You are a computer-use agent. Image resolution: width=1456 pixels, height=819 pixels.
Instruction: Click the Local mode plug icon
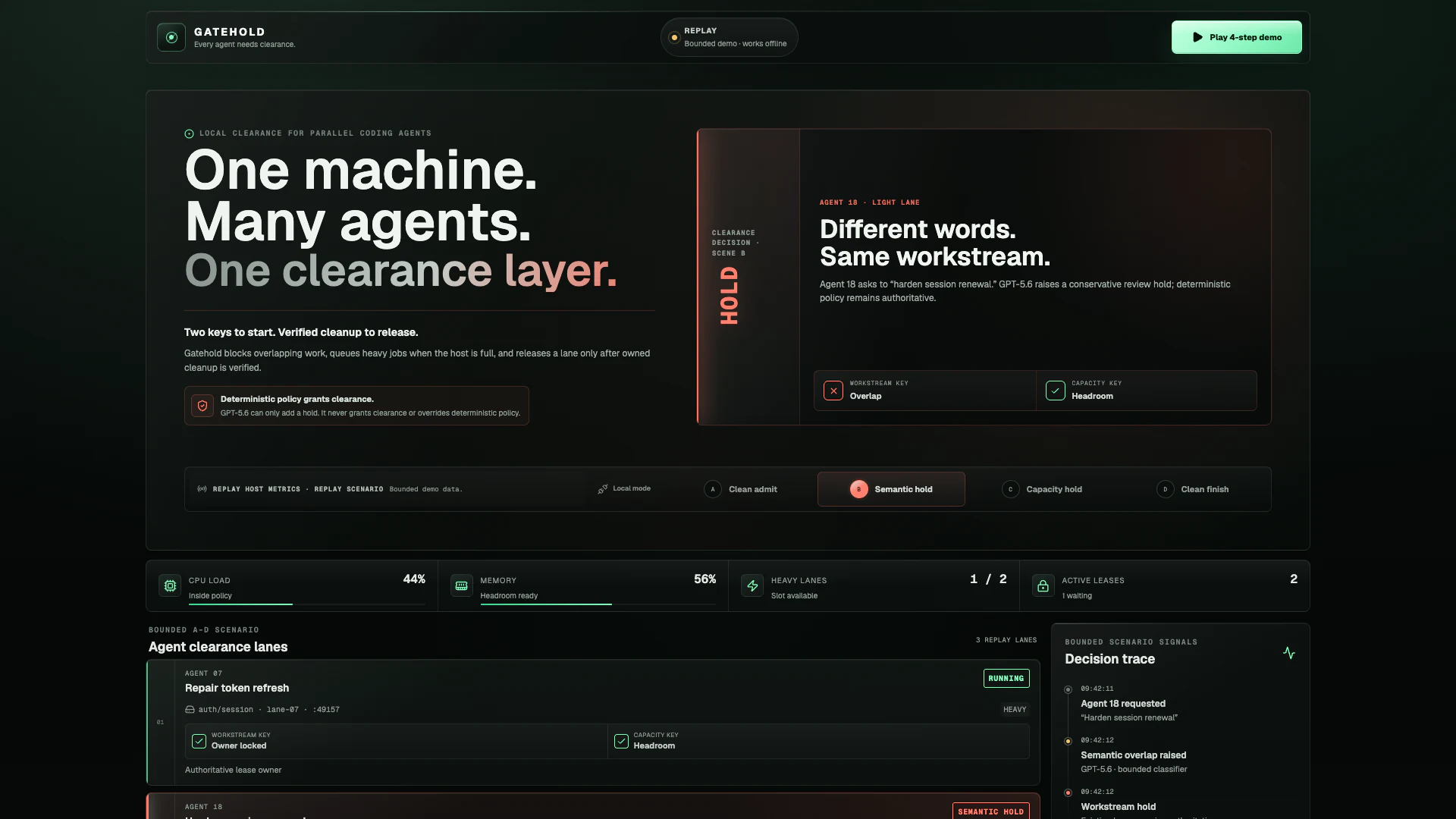603,489
